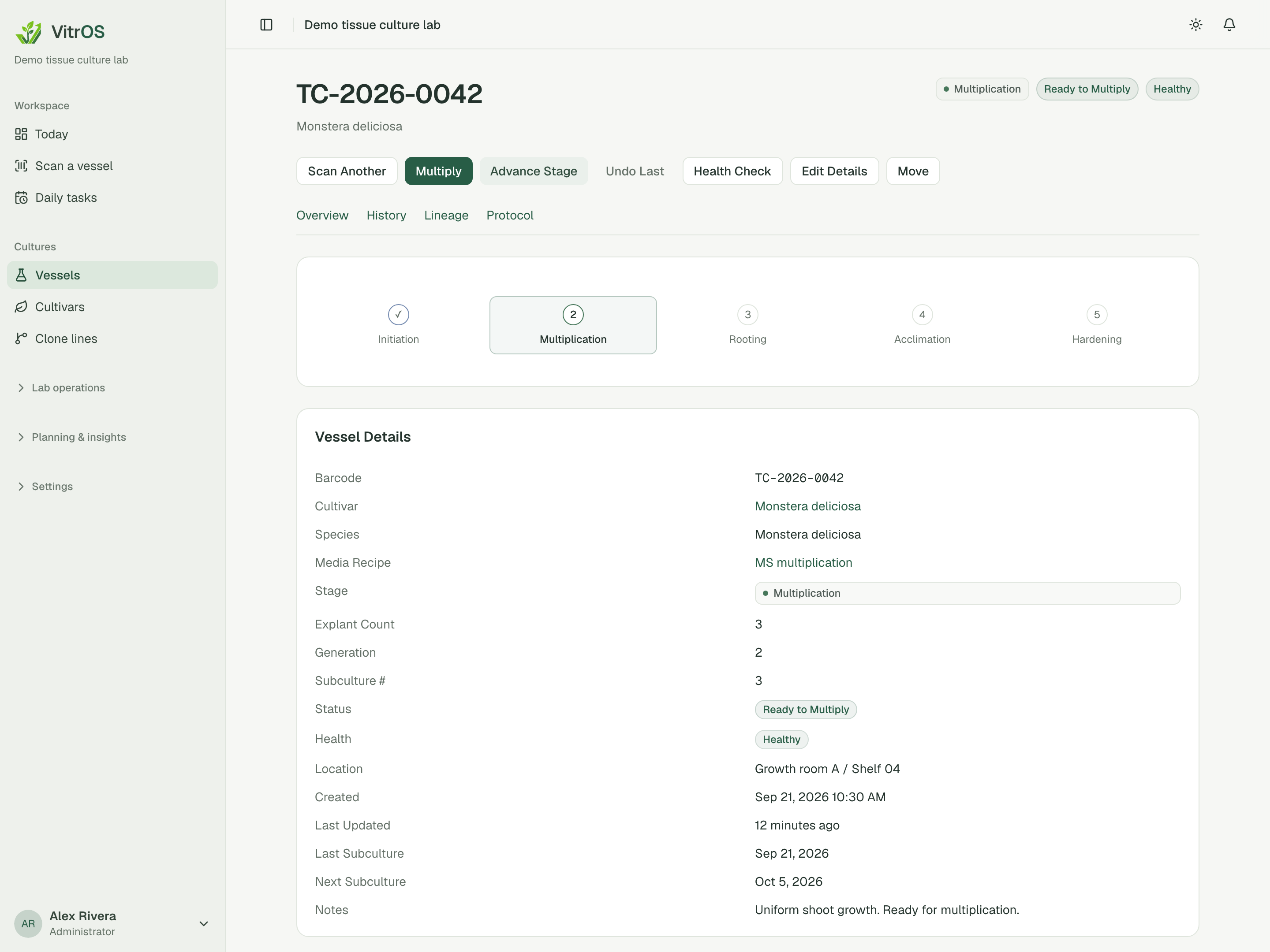Click the Stage field Multiplication badge
The image size is (1270, 952).
pos(967,593)
